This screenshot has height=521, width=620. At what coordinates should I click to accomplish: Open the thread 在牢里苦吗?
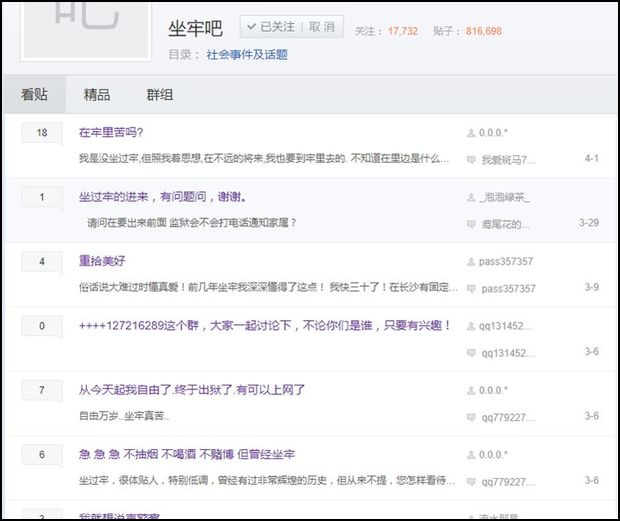(111, 132)
